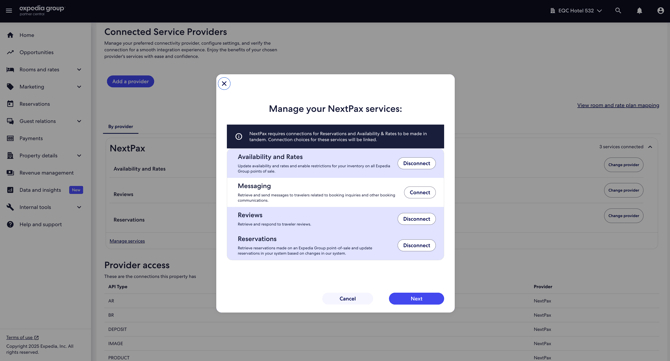Click the Provider access heading
The height and width of the screenshot is (361, 670).
[137, 265]
